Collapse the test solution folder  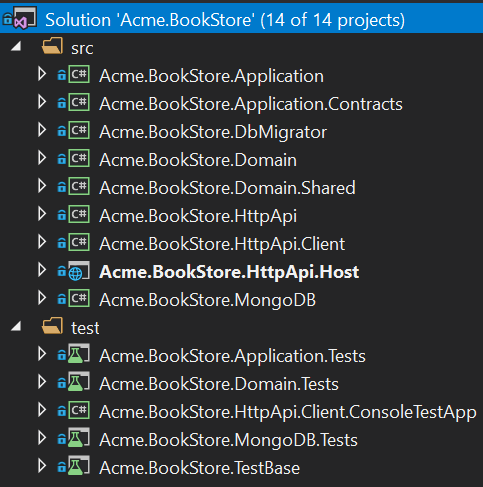(16, 326)
